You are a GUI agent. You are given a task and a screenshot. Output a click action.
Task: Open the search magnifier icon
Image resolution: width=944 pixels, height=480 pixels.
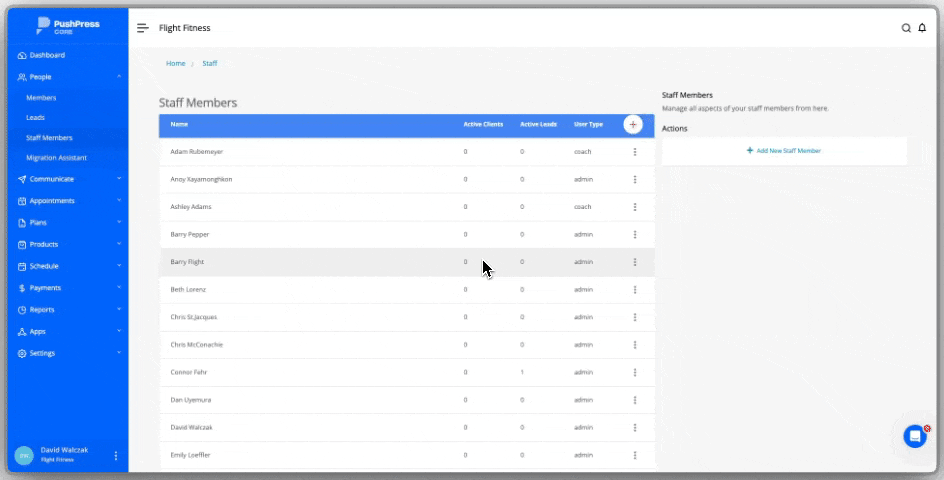point(906,28)
